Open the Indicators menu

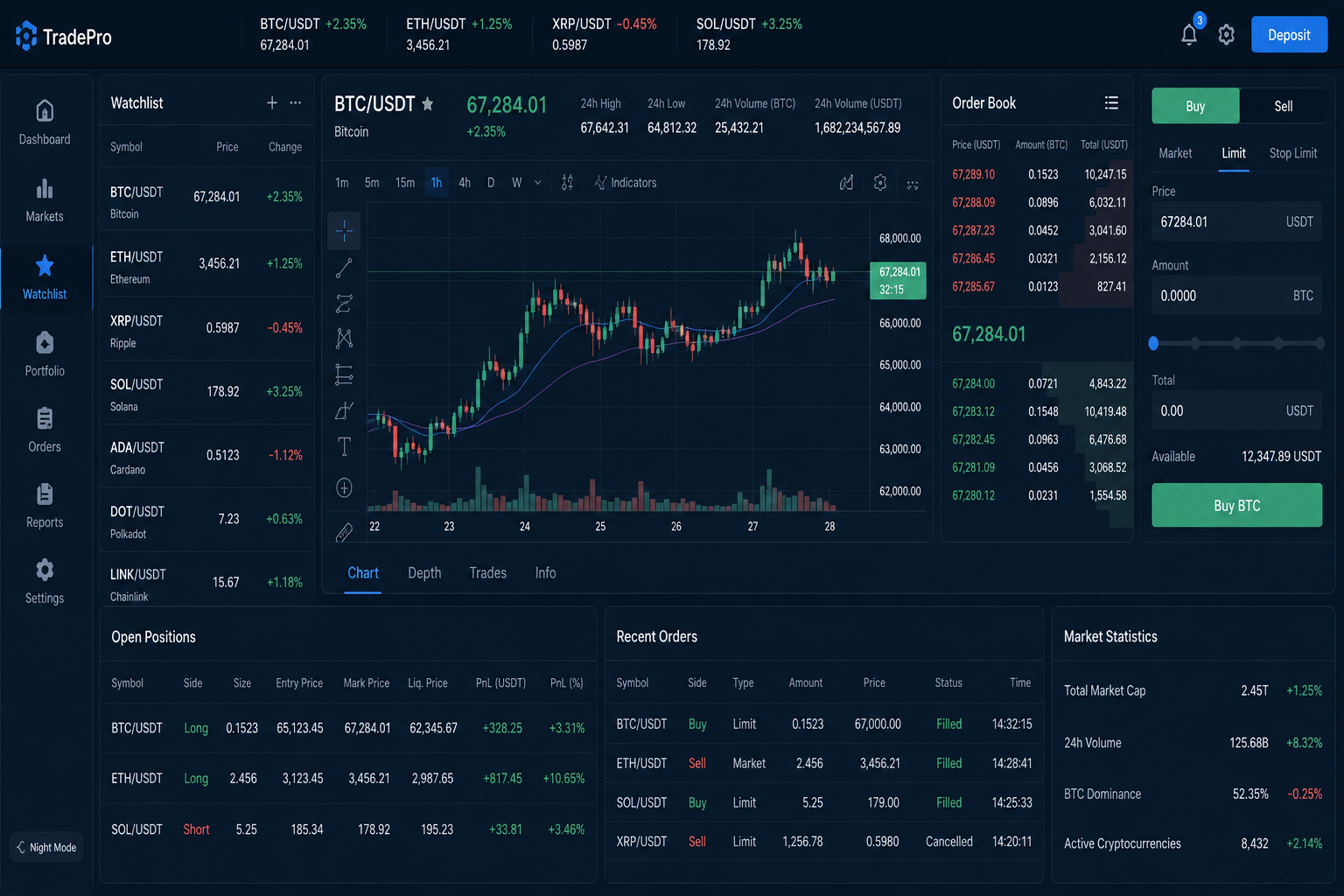pos(626,183)
